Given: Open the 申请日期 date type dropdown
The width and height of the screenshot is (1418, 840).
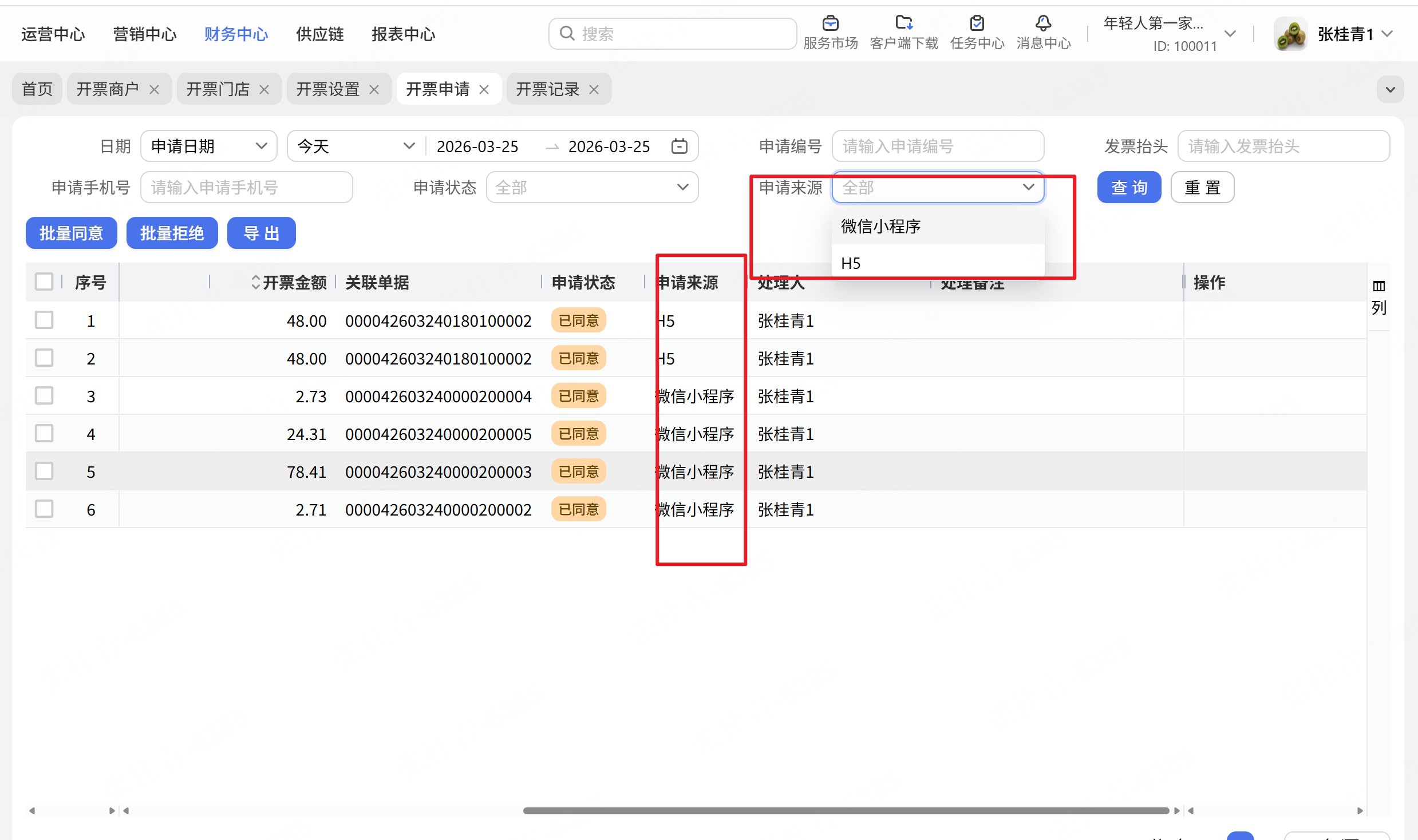Looking at the screenshot, I should (208, 146).
